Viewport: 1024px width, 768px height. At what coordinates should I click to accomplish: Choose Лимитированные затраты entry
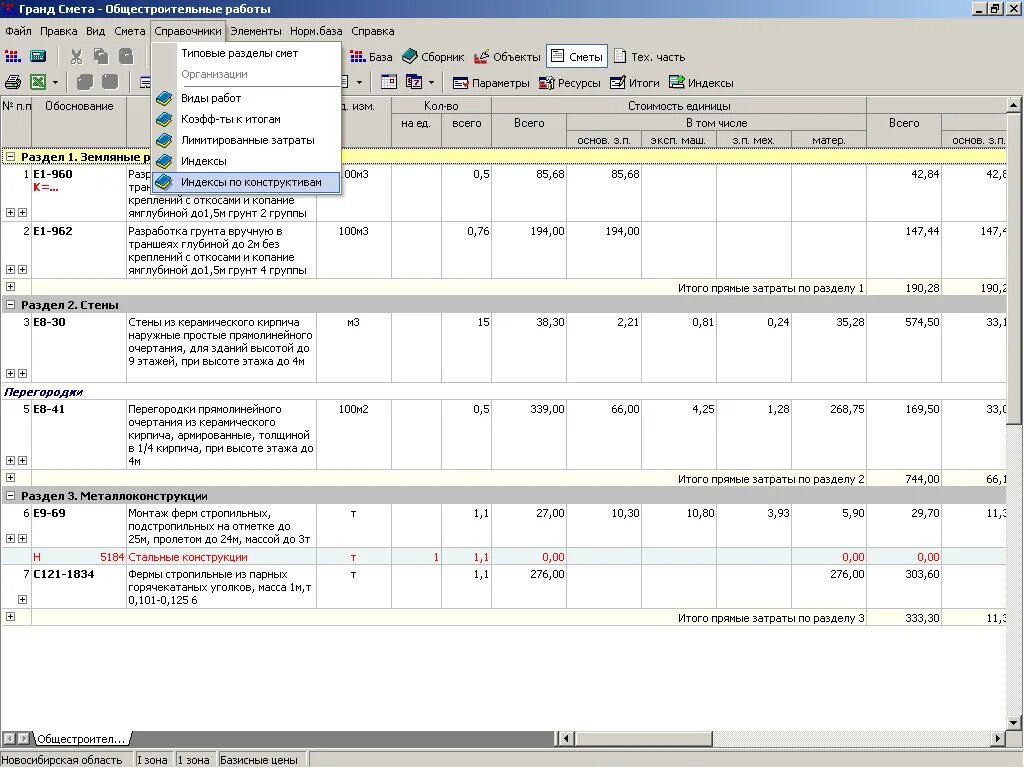click(246, 140)
